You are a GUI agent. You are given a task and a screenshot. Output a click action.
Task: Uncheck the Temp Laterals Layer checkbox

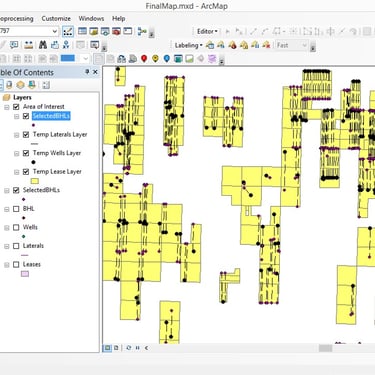26,135
